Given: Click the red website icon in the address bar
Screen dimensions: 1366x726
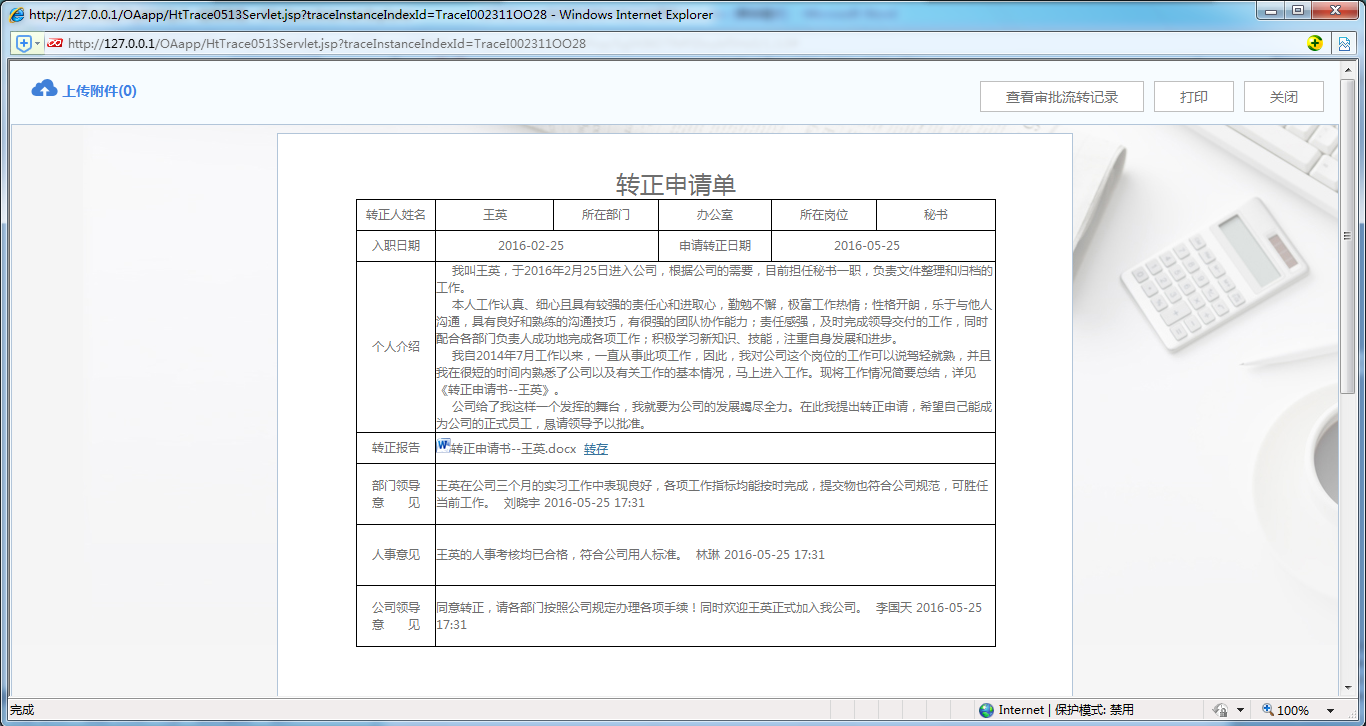Looking at the screenshot, I should point(56,43).
